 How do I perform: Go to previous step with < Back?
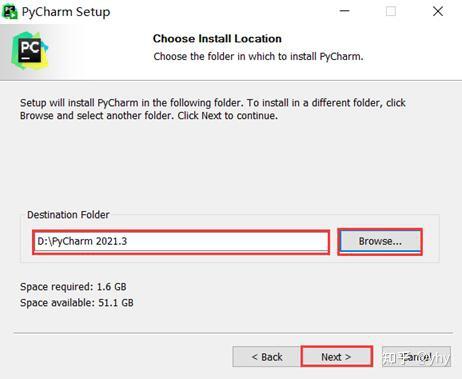click(267, 357)
